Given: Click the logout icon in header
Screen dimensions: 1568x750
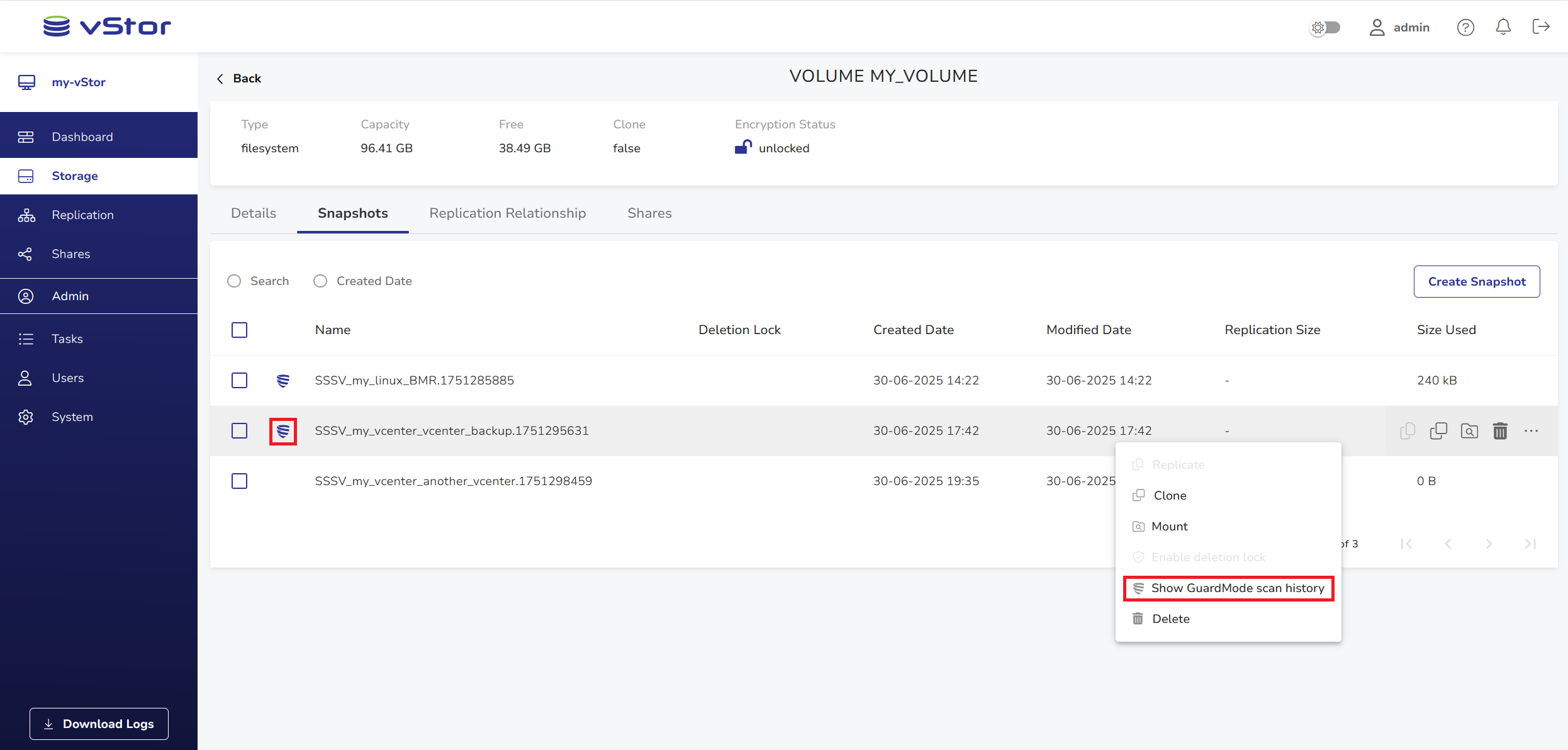Looking at the screenshot, I should [1541, 27].
